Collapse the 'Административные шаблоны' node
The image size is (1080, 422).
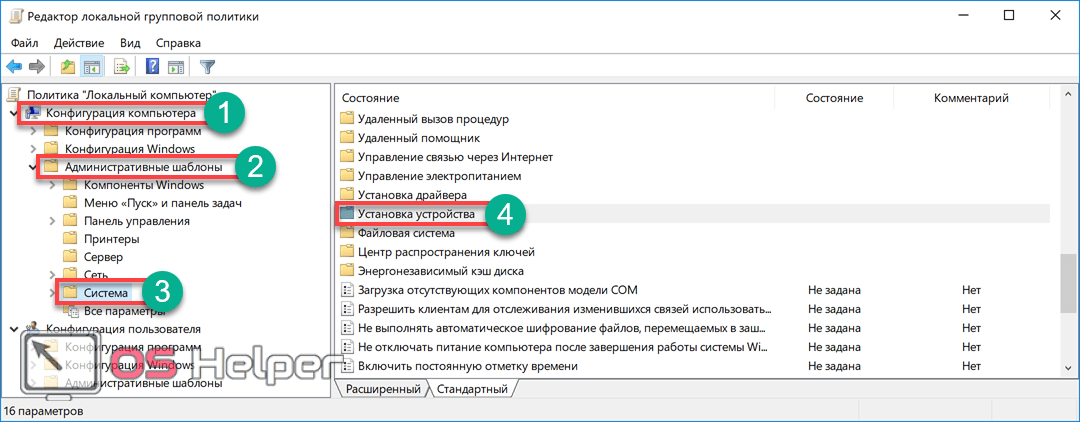click(x=33, y=167)
